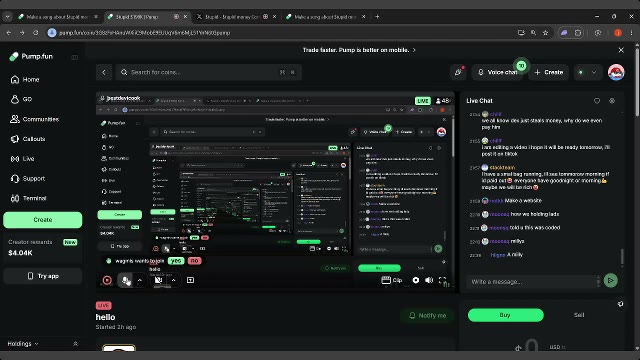Screen dimensions: 640x360
Task: Click the Search for coins field
Action: [209, 72]
